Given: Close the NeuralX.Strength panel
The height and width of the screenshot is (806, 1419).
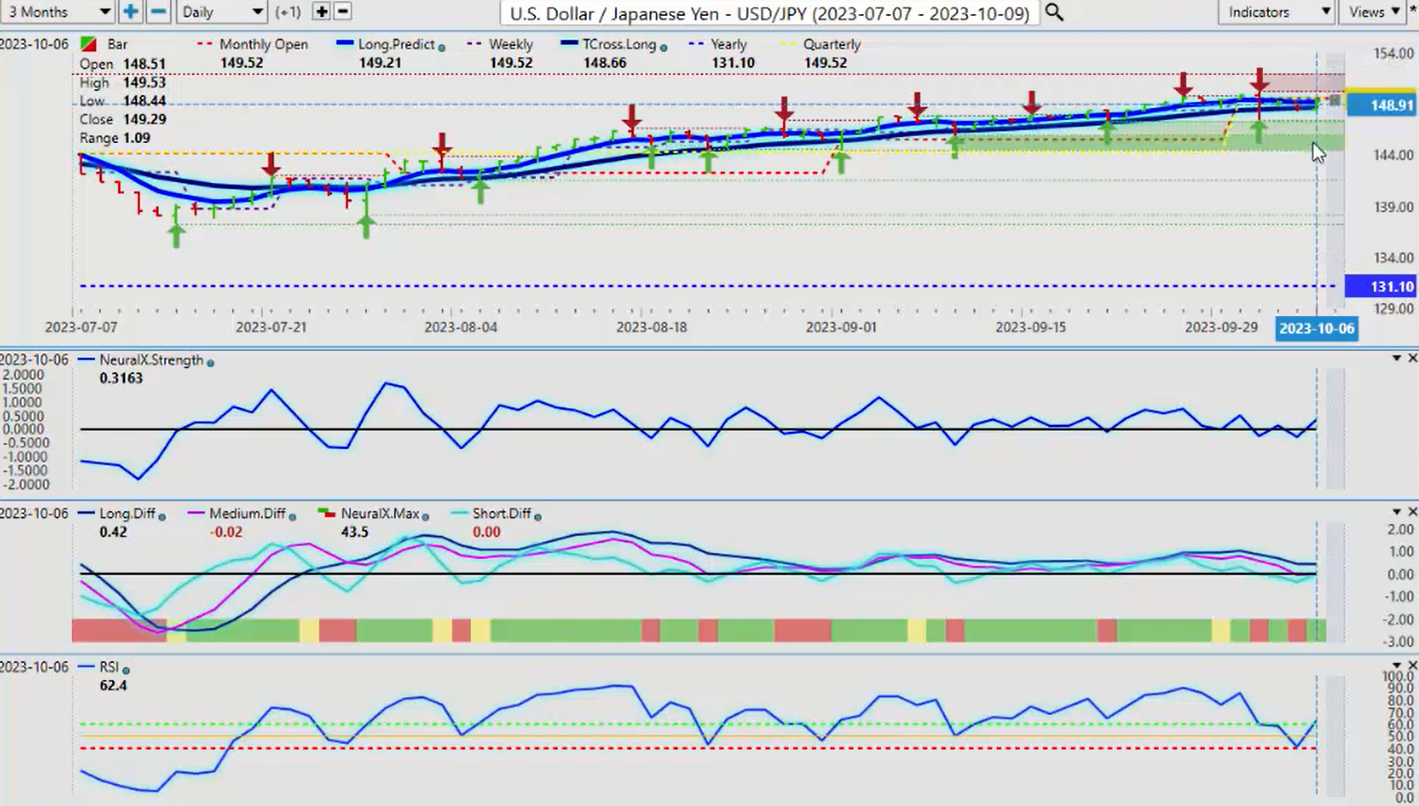Looking at the screenshot, I should (x=1412, y=358).
